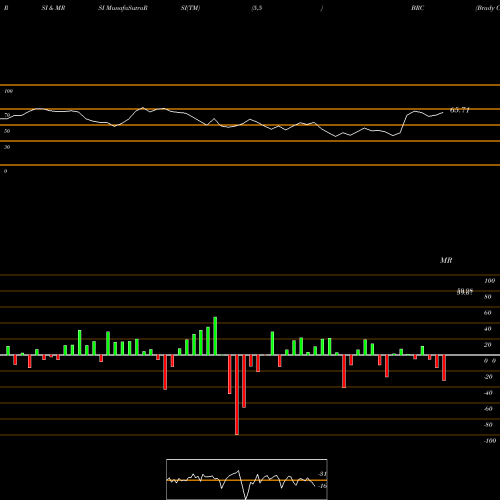Click the -40 axis label in MR panel
The image size is (500, 500).
(488, 393)
